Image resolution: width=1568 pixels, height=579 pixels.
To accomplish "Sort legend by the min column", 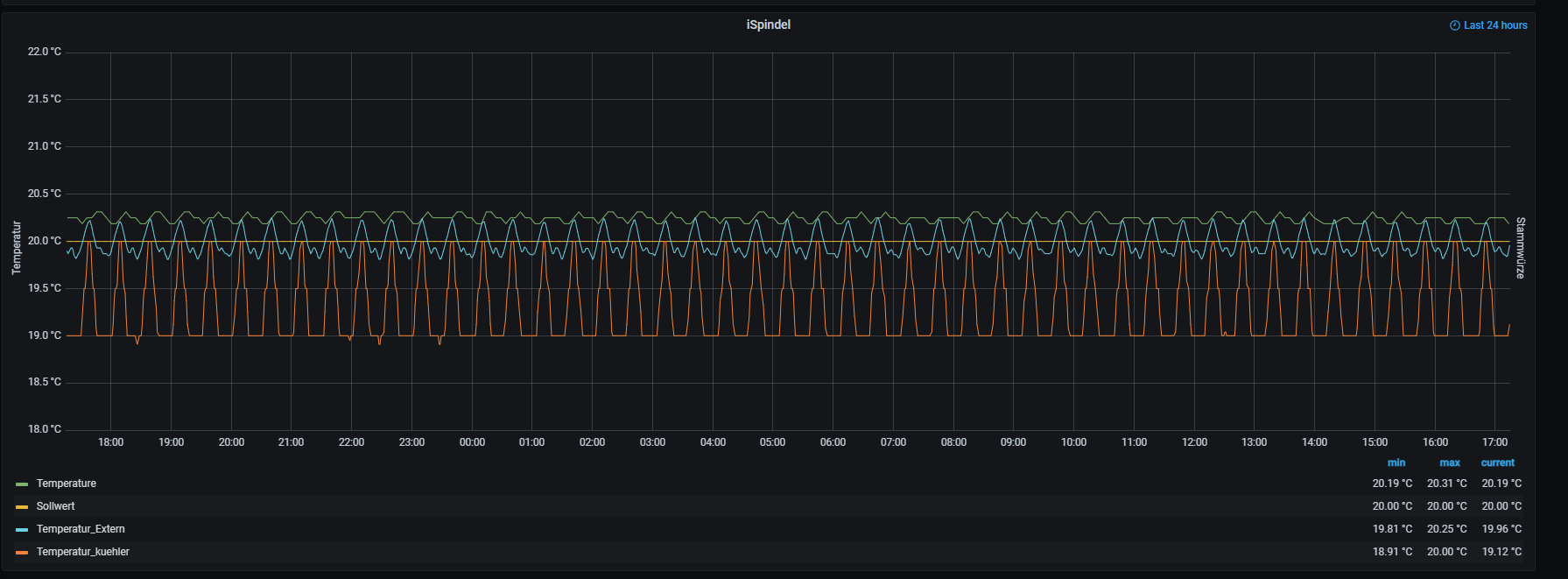I will point(1396,462).
